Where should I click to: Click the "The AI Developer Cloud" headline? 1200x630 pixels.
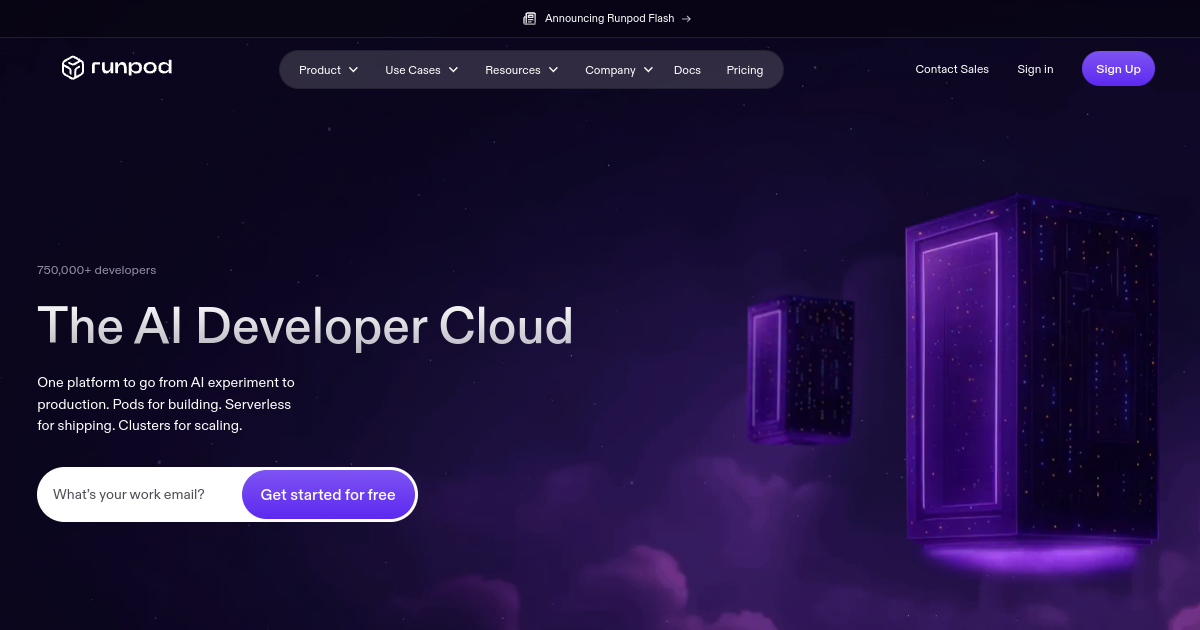tap(305, 325)
